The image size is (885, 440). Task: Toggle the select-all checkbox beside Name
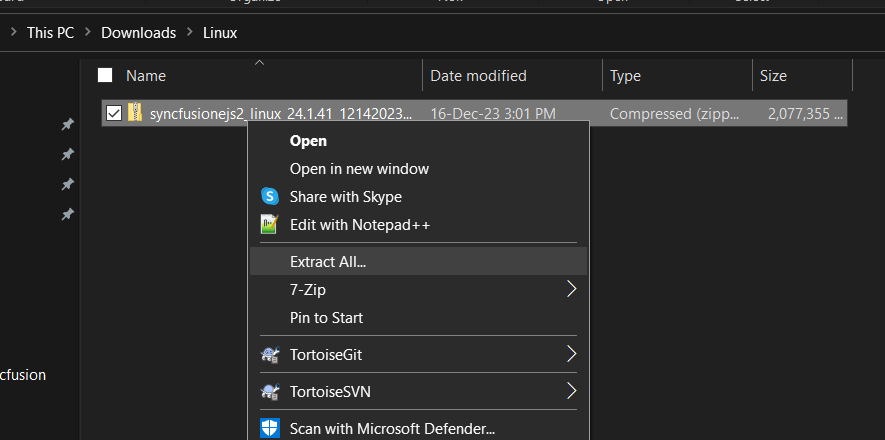pos(105,75)
